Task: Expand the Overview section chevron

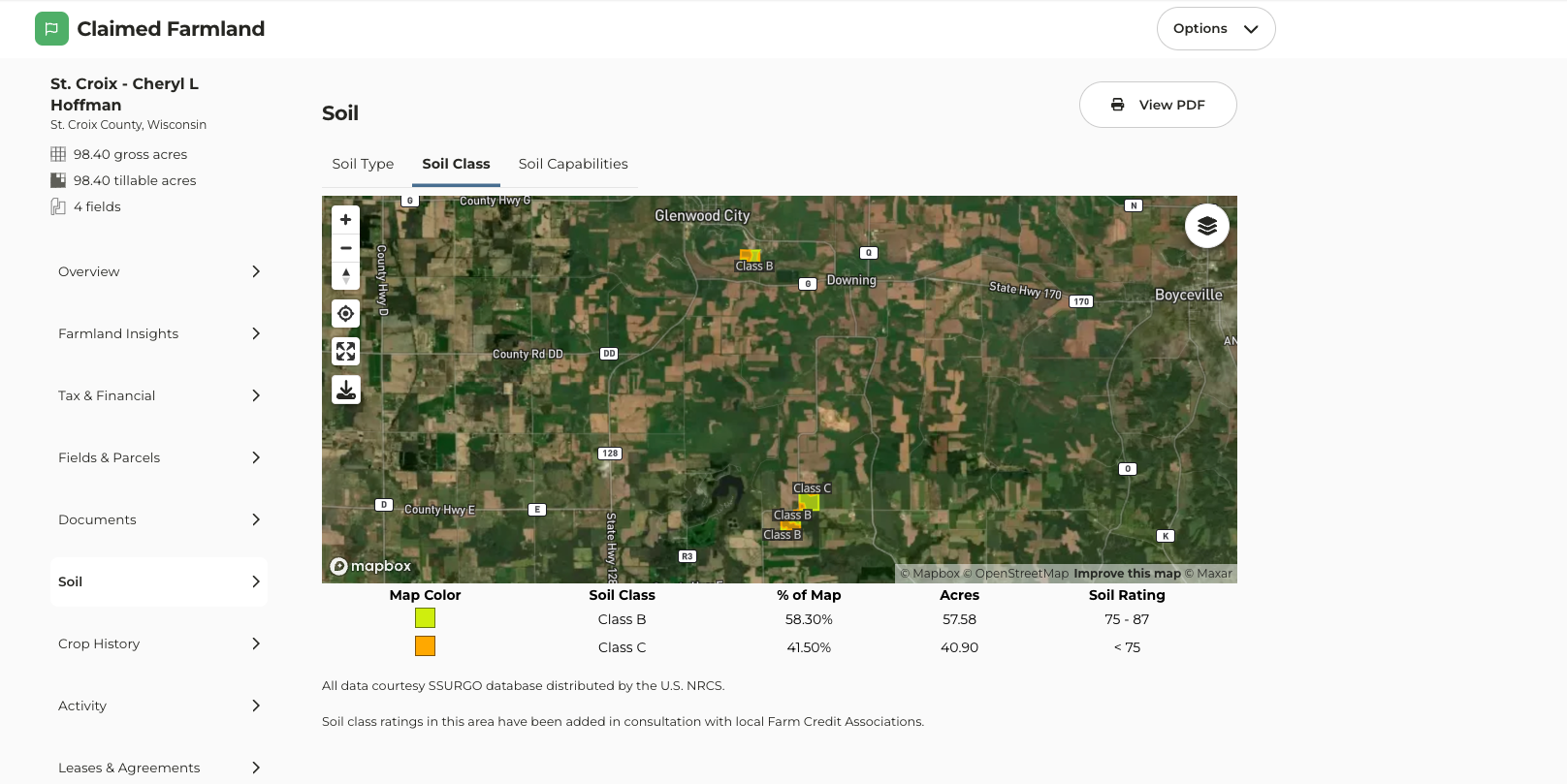Action: [256, 271]
